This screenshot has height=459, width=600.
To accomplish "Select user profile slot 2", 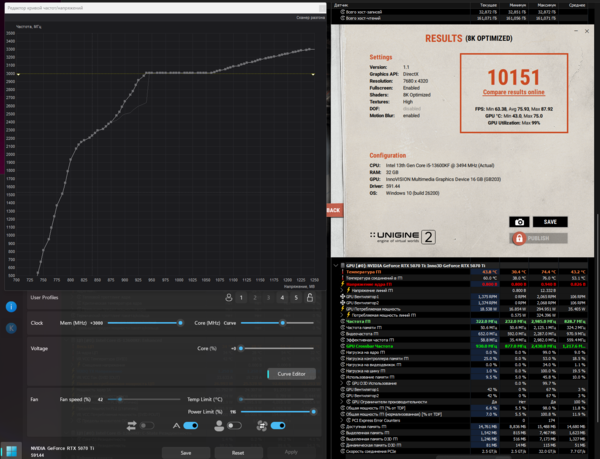I will (x=255, y=297).
